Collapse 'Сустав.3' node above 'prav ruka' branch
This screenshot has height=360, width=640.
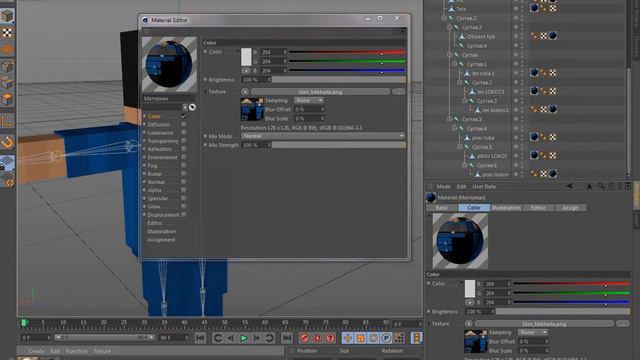(449, 119)
